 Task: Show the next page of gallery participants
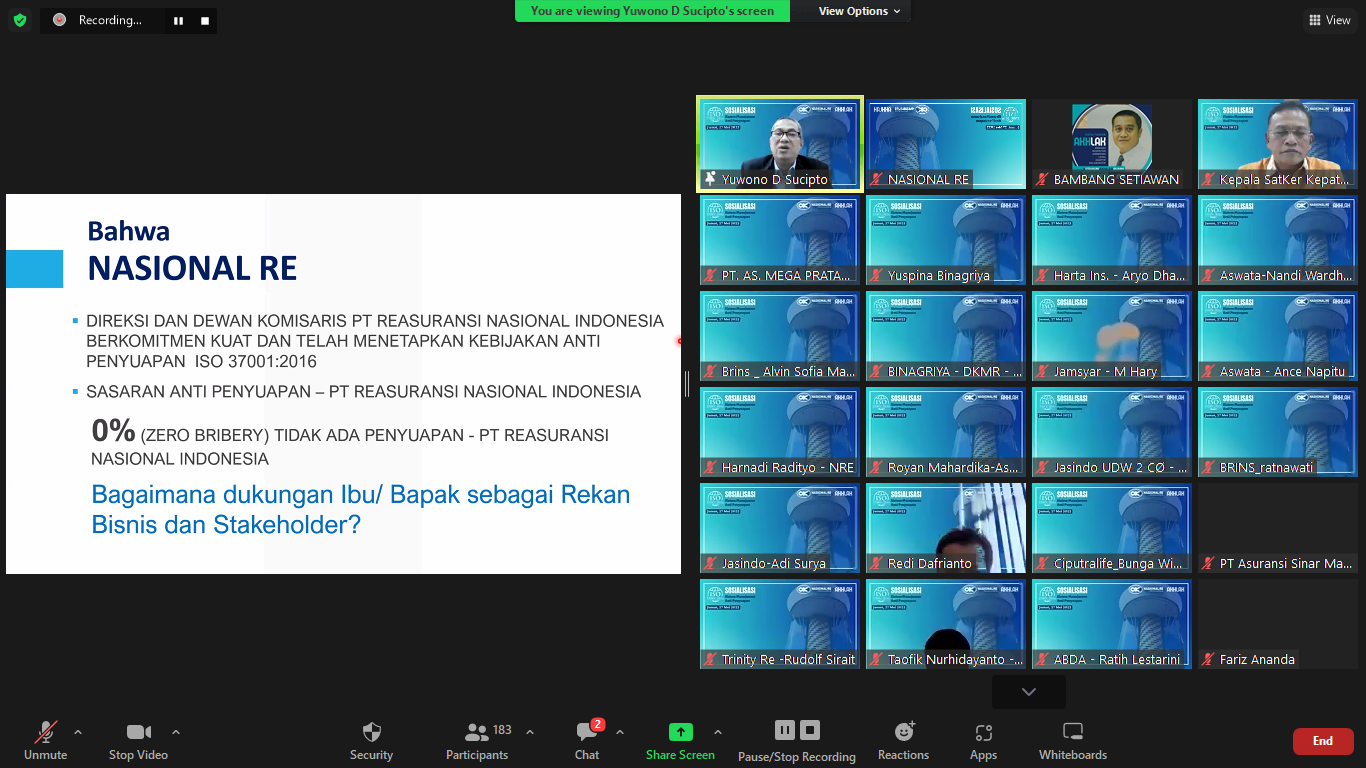[1029, 692]
